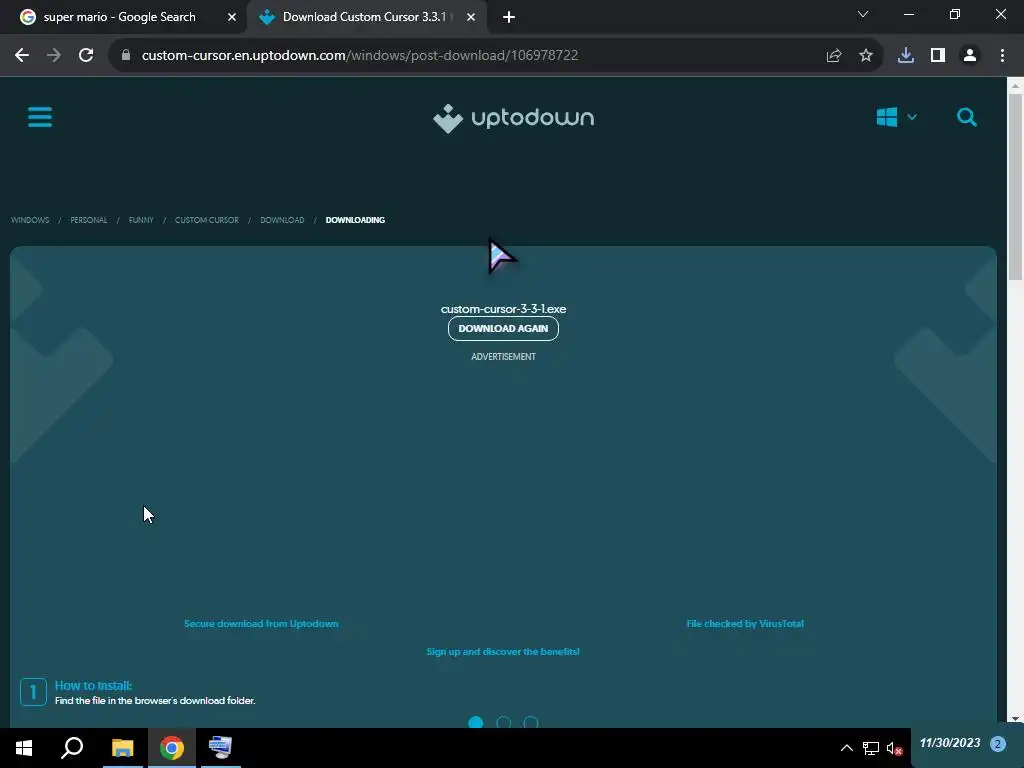Open taskbar search
The width and height of the screenshot is (1024, 768).
coord(72,748)
